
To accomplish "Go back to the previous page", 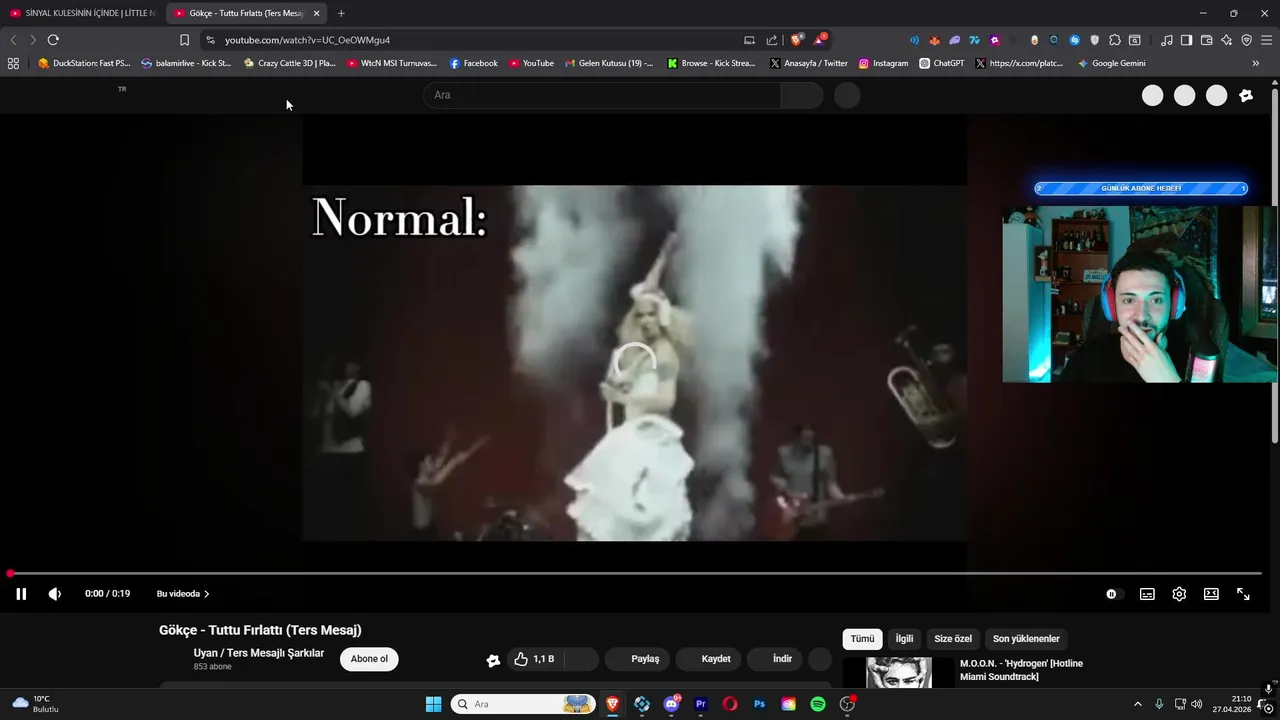I will tap(13, 40).
